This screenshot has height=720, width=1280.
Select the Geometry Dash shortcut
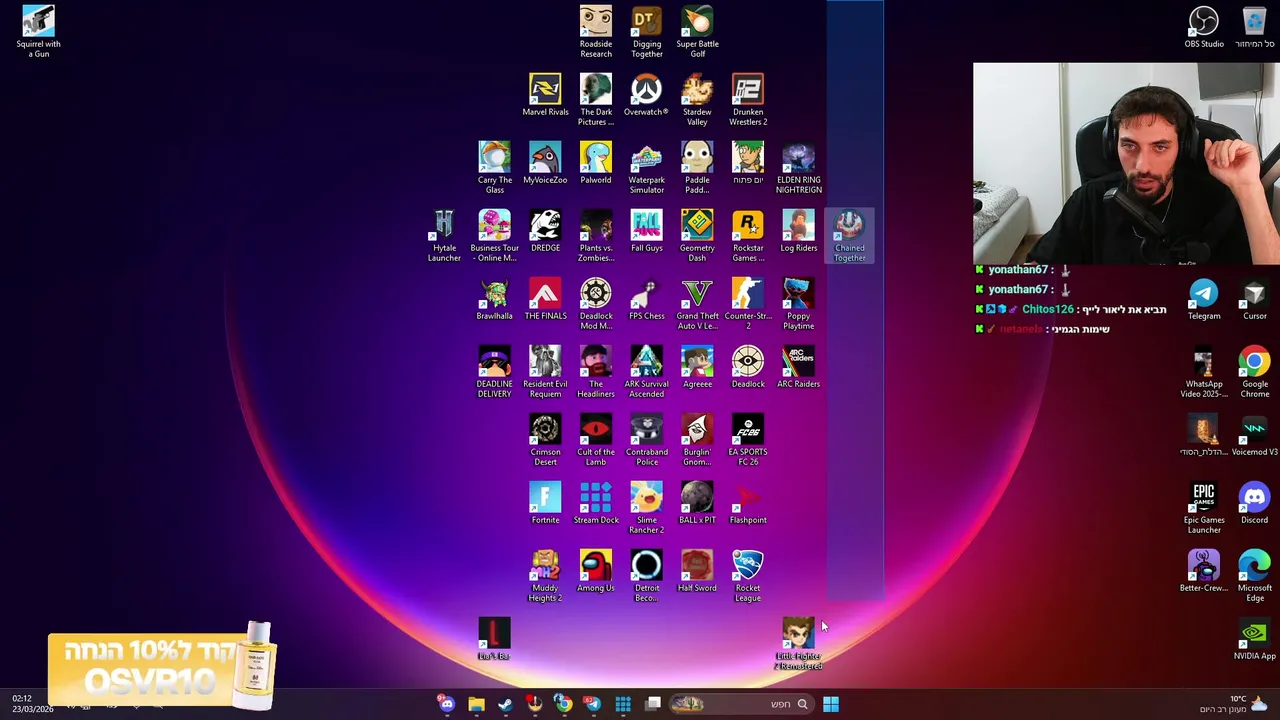click(697, 236)
